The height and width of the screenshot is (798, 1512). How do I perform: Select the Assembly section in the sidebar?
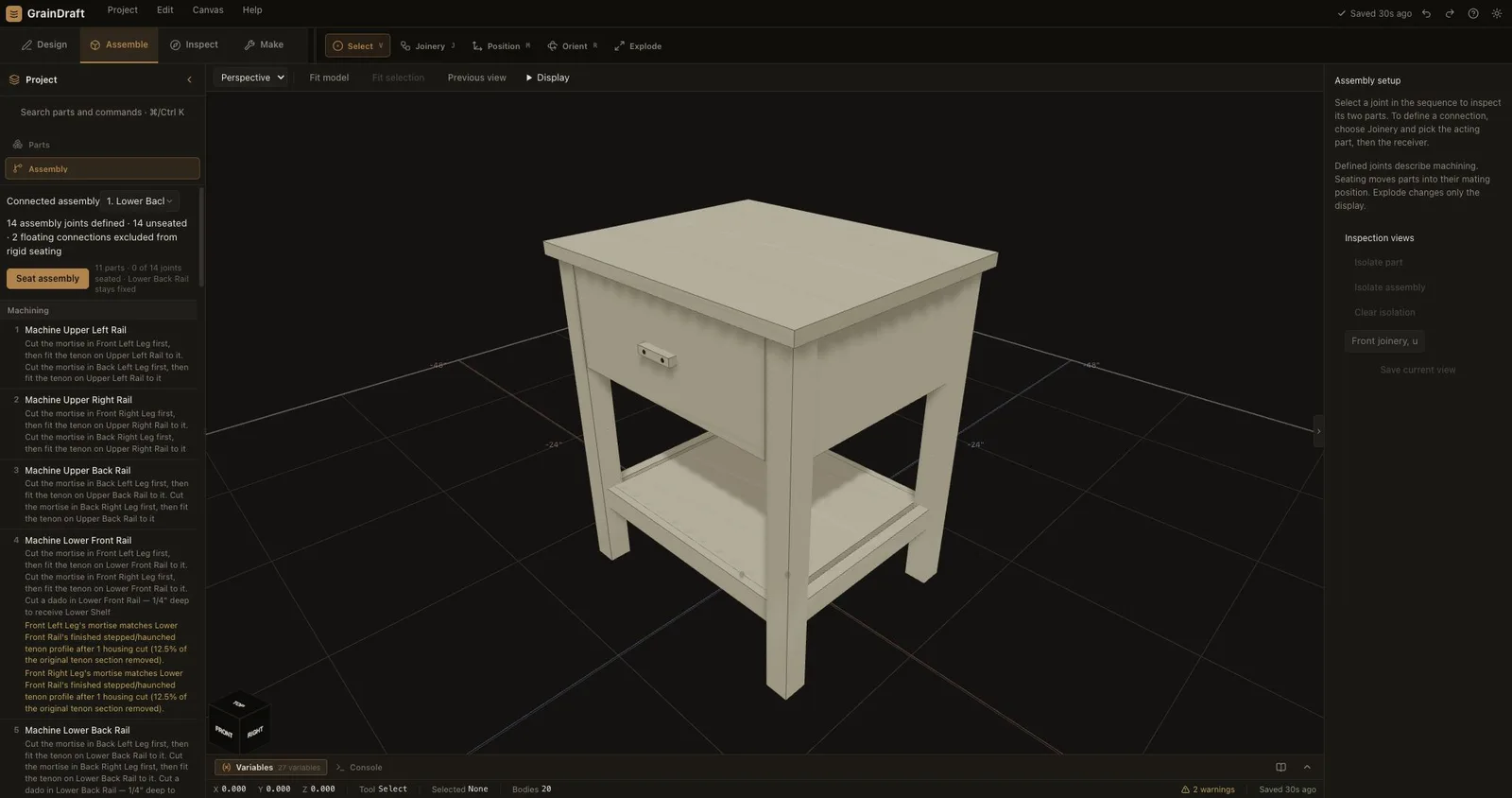click(102, 168)
